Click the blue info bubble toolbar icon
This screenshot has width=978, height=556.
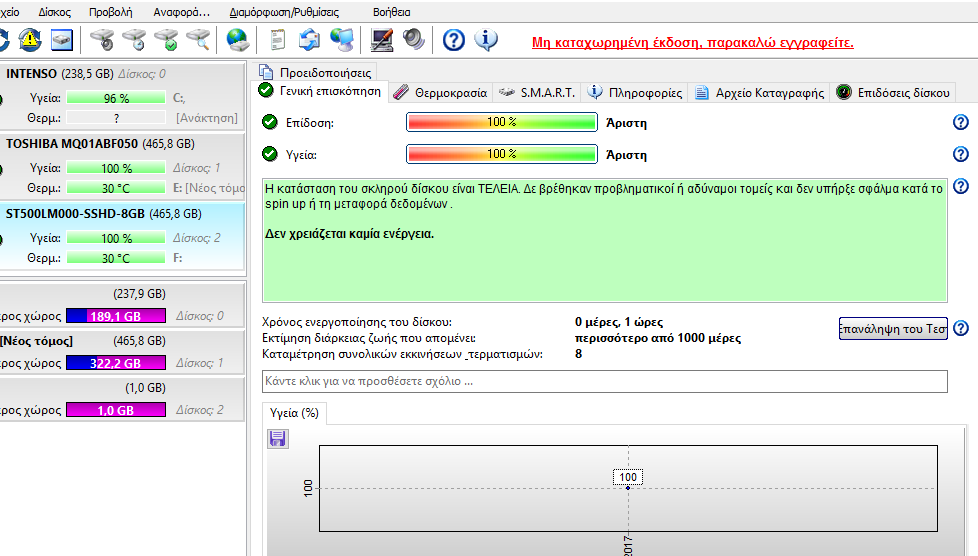click(486, 40)
